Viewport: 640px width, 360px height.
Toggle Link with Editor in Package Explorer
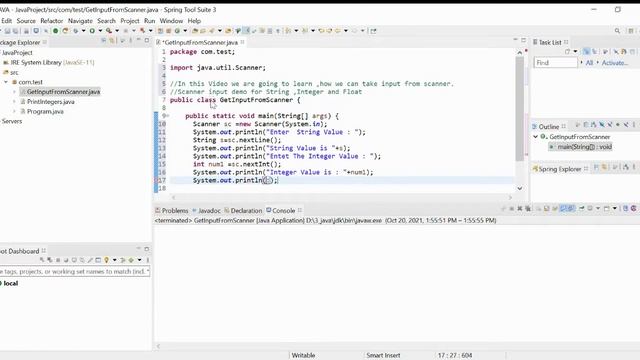(x=111, y=40)
